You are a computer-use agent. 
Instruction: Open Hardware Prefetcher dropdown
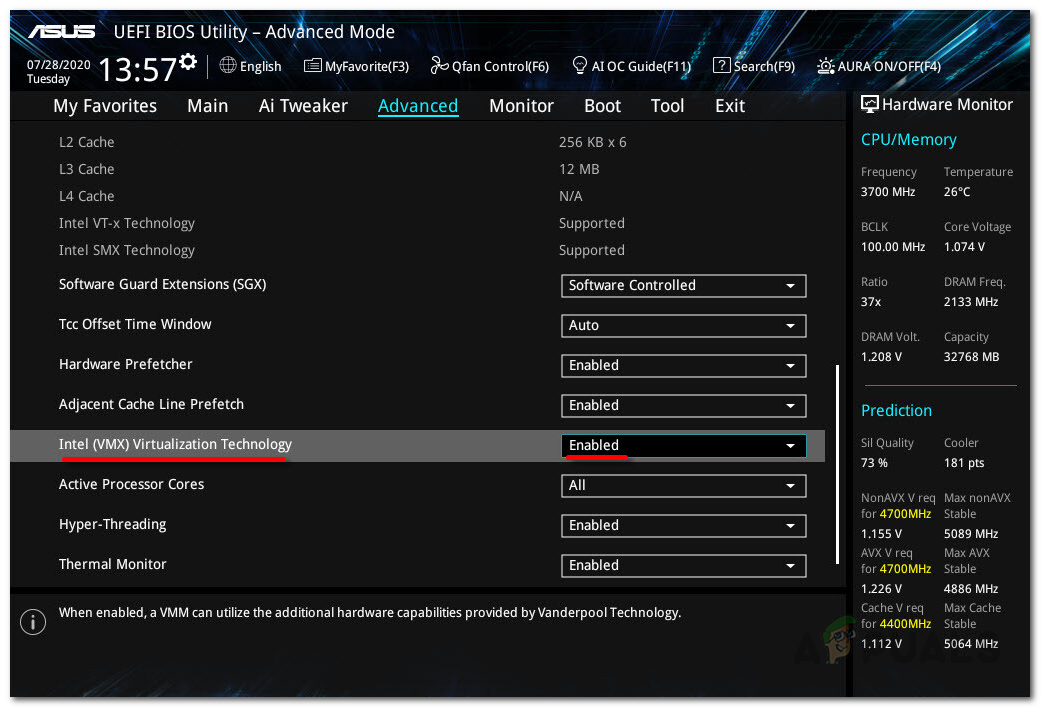(683, 365)
